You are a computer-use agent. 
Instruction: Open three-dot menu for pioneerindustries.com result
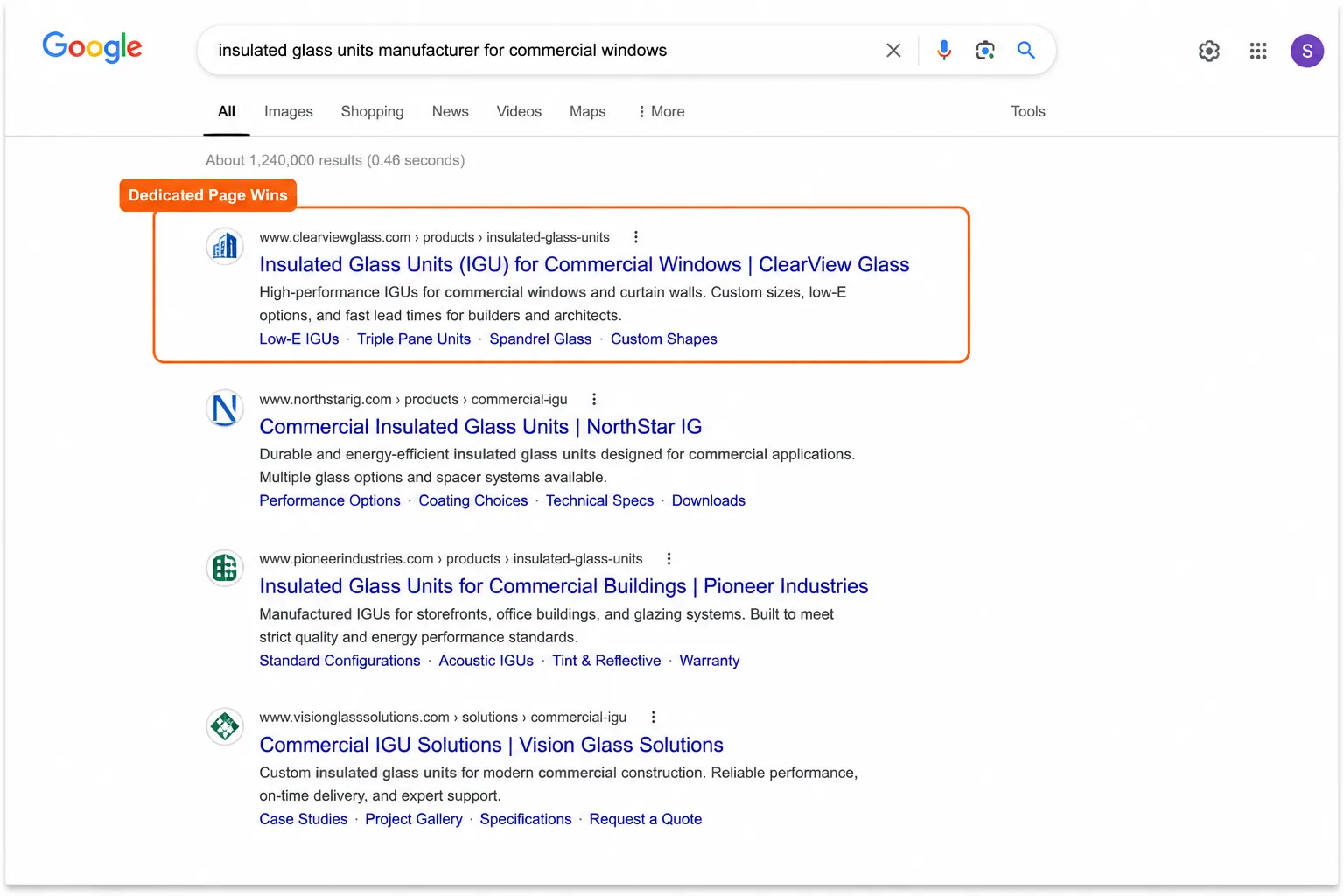pyautogui.click(x=668, y=558)
